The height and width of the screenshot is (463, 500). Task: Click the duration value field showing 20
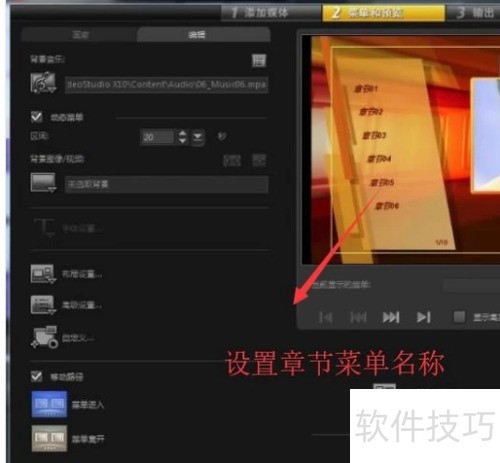(x=157, y=137)
